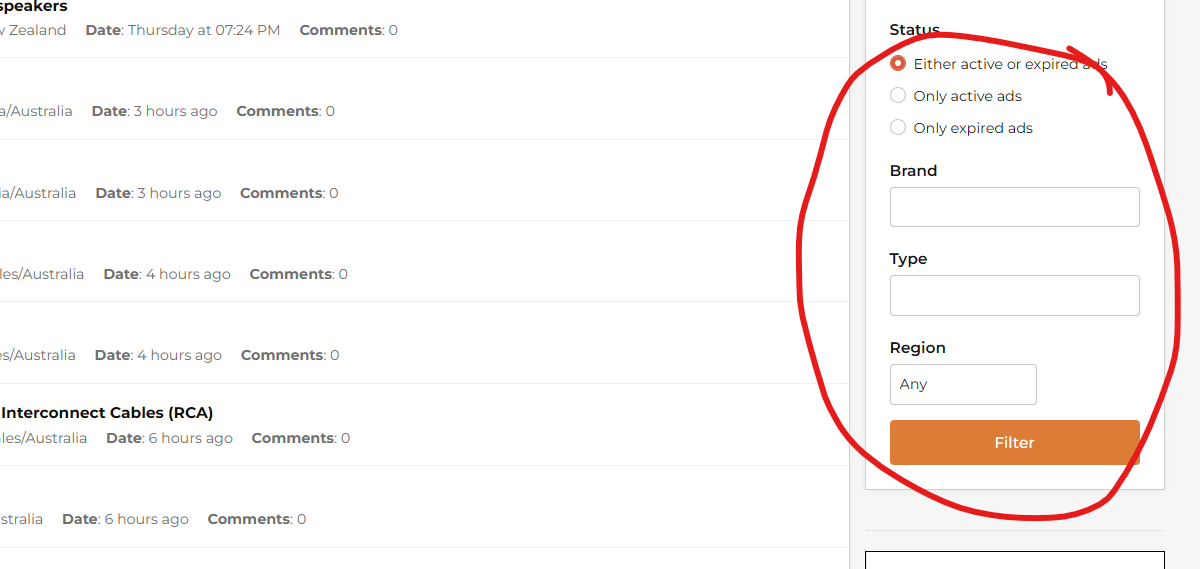Screen dimensions: 1200x569
Task: Focus the Brand text field
Action: [x=1014, y=207]
